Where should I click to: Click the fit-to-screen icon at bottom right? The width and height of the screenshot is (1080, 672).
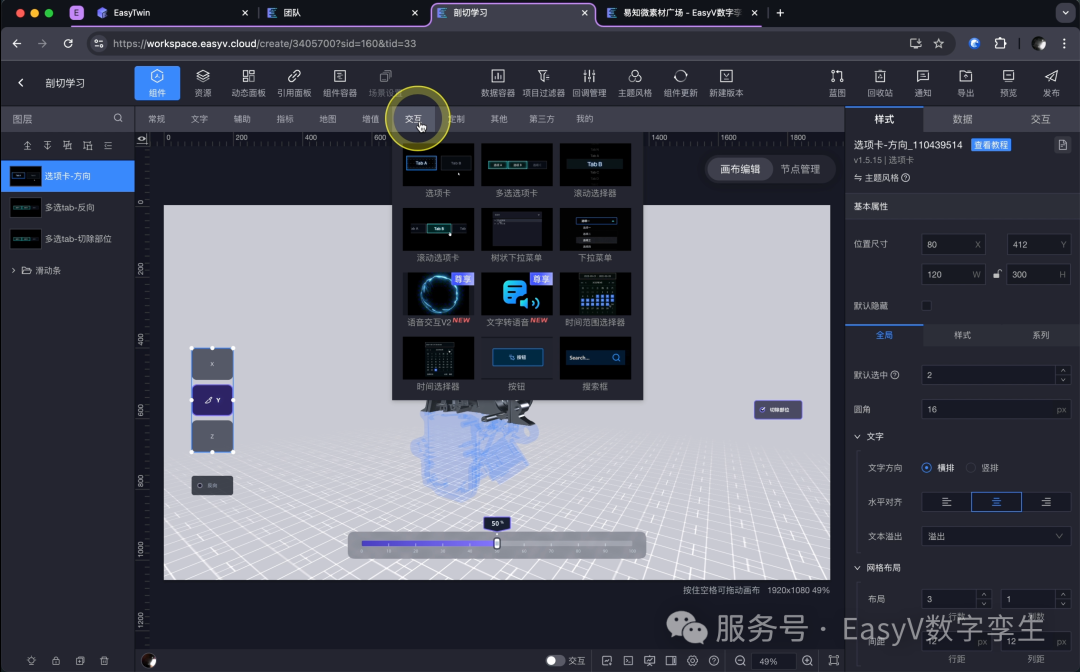(x=833, y=660)
